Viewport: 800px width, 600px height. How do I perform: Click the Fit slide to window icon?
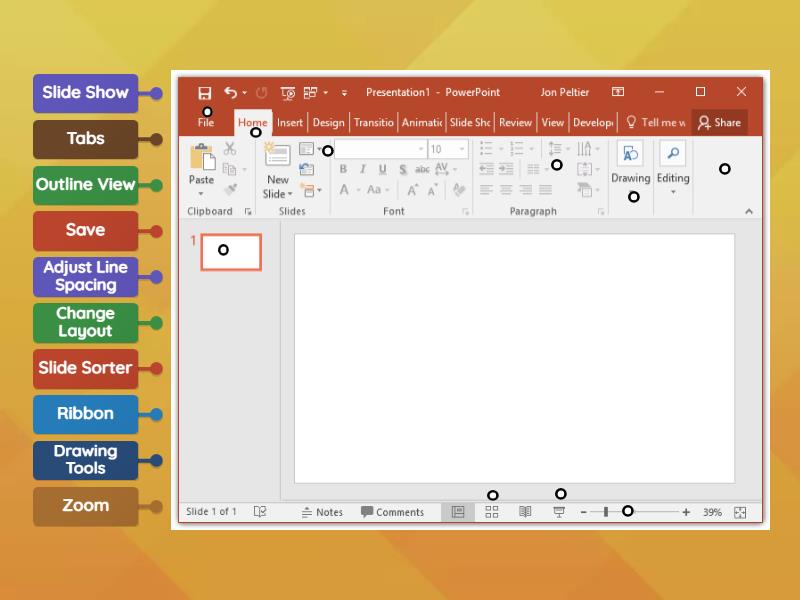(738, 511)
